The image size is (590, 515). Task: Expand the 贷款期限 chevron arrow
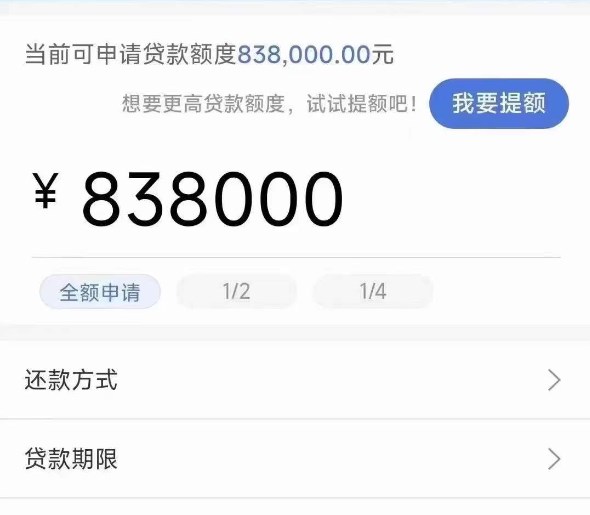coord(554,459)
